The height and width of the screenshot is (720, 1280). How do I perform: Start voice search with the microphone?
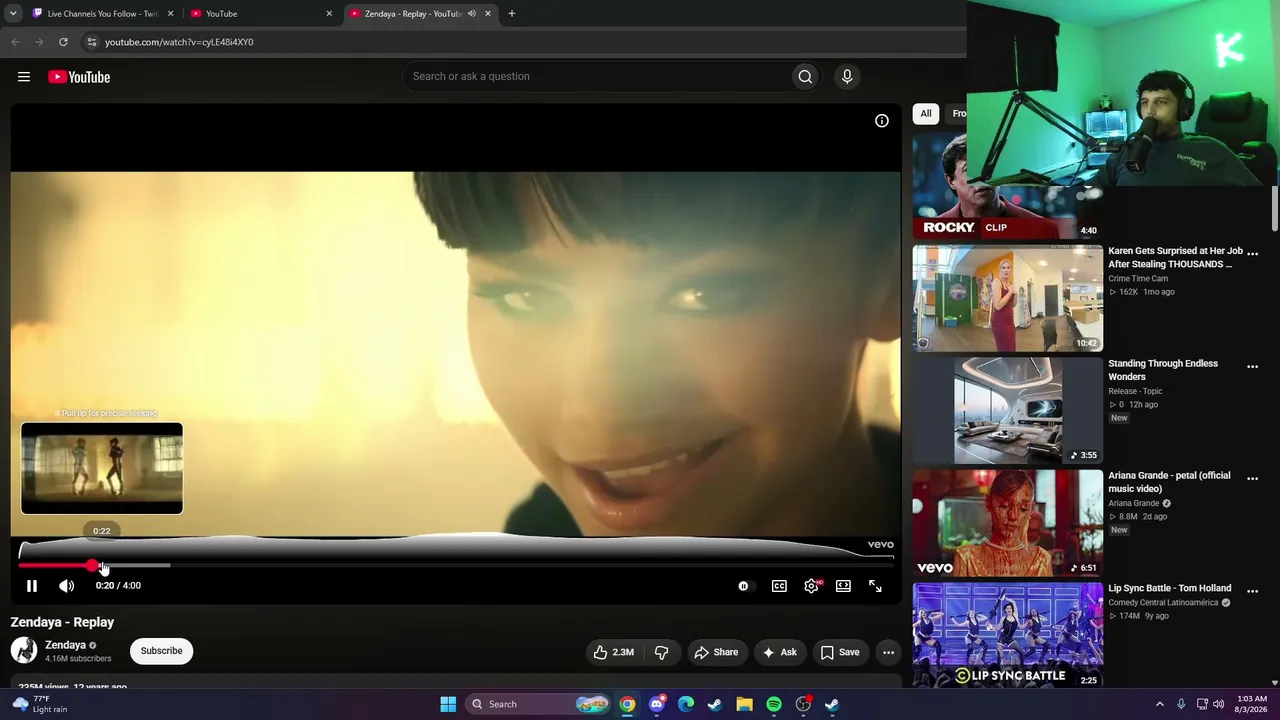847,77
